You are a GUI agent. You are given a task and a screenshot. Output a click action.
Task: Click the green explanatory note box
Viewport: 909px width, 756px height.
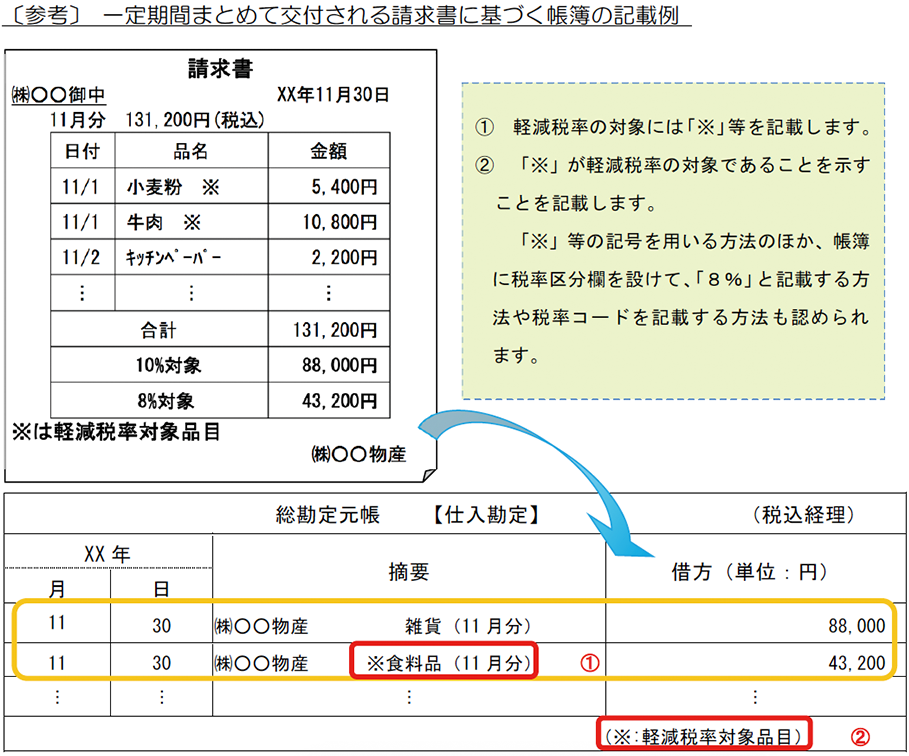672,240
